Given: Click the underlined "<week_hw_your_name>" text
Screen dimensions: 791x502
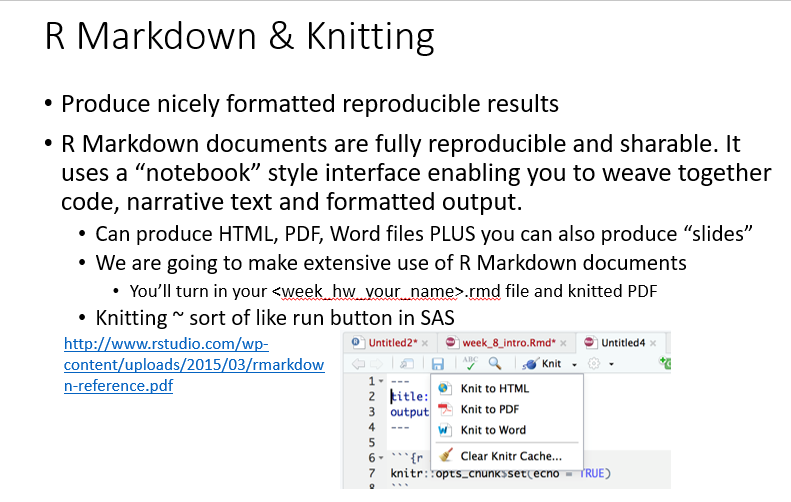Looking at the screenshot, I should click(x=368, y=291).
